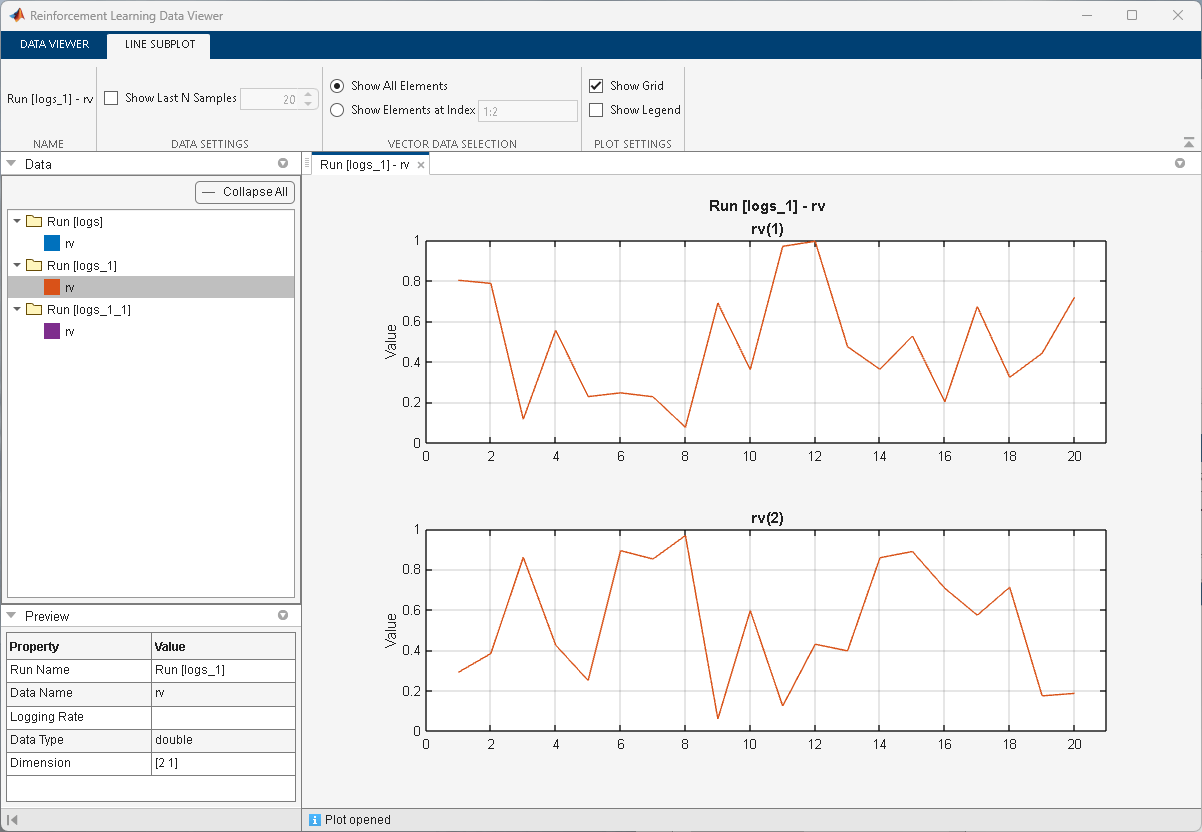The height and width of the screenshot is (832, 1202).
Task: Collapse the Run [logs] tree node
Action: [17, 221]
